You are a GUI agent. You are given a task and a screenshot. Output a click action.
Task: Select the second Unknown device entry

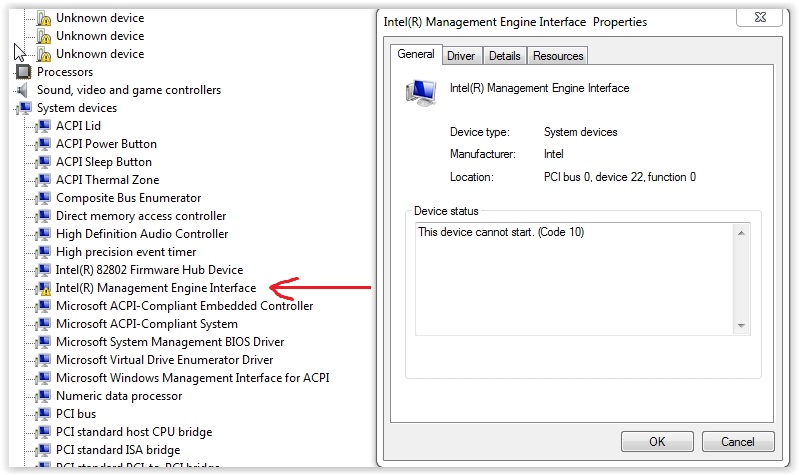click(100, 36)
